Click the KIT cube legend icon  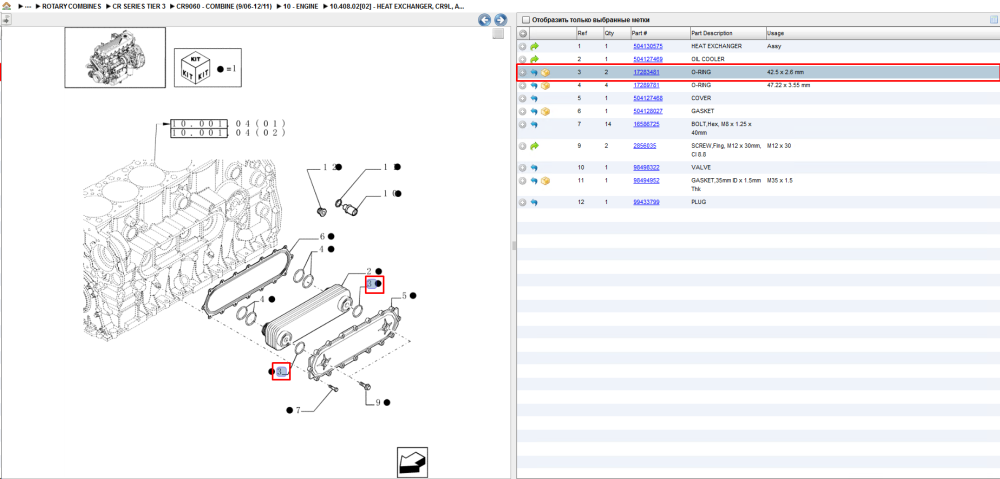(196, 67)
